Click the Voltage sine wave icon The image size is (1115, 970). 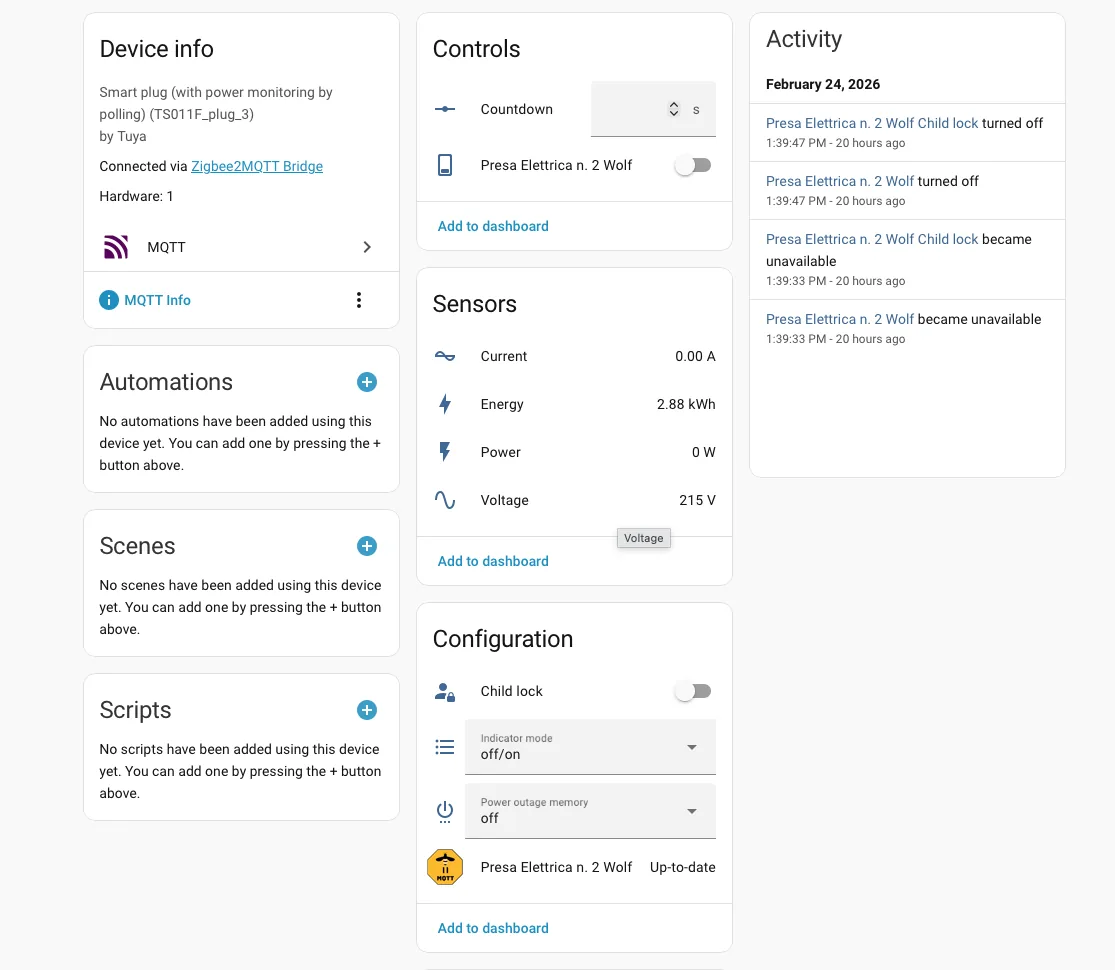point(444,500)
